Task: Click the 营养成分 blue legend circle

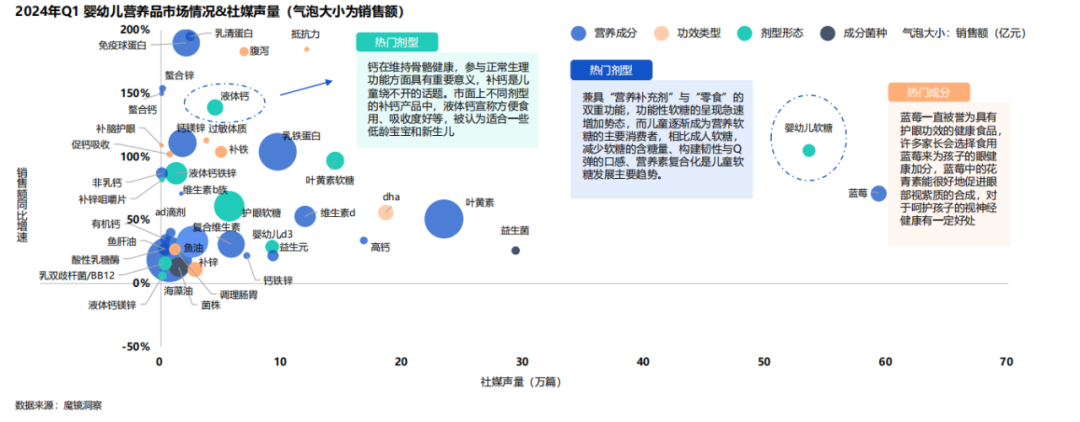Action: 578,33
